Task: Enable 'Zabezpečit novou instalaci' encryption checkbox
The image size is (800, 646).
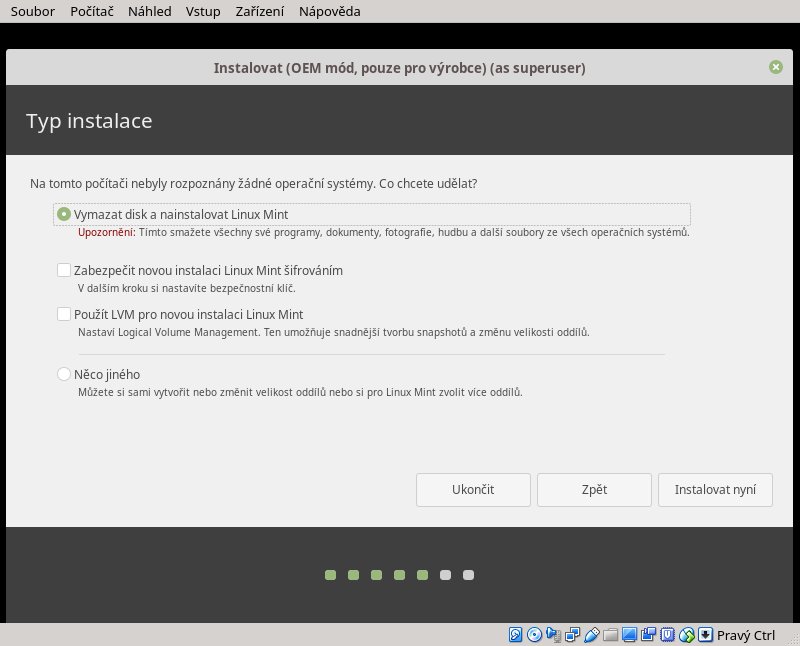Action: tap(64, 270)
